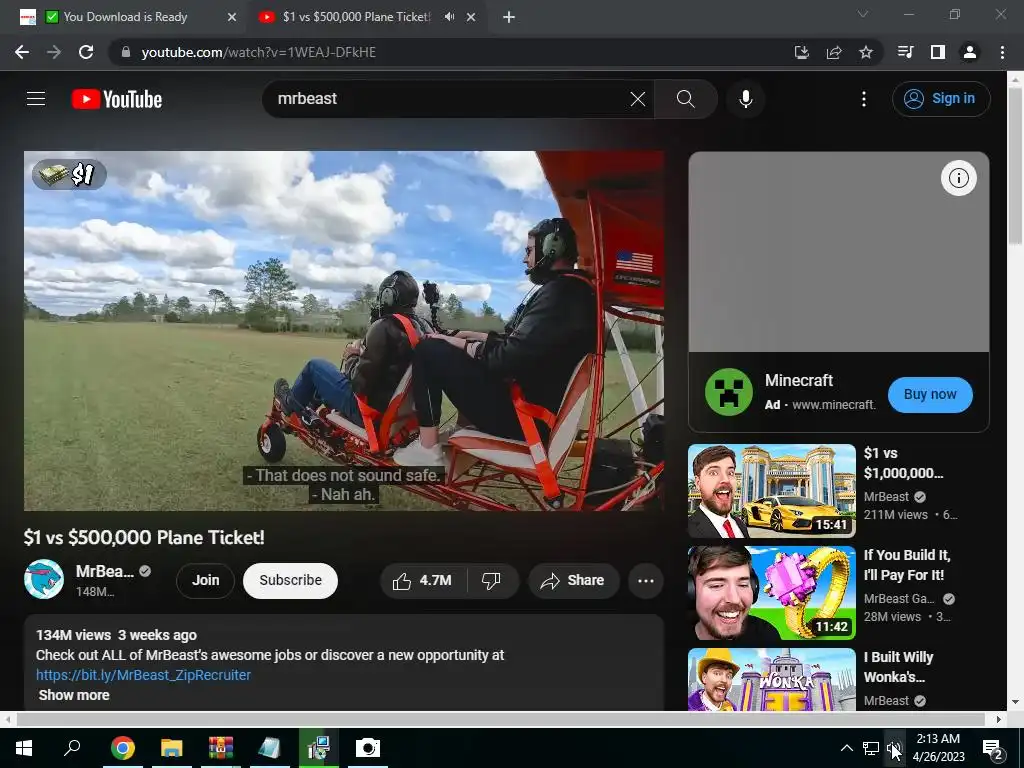Open Chrome media controls icon
Image resolution: width=1024 pixels, height=768 pixels.
coord(905,52)
